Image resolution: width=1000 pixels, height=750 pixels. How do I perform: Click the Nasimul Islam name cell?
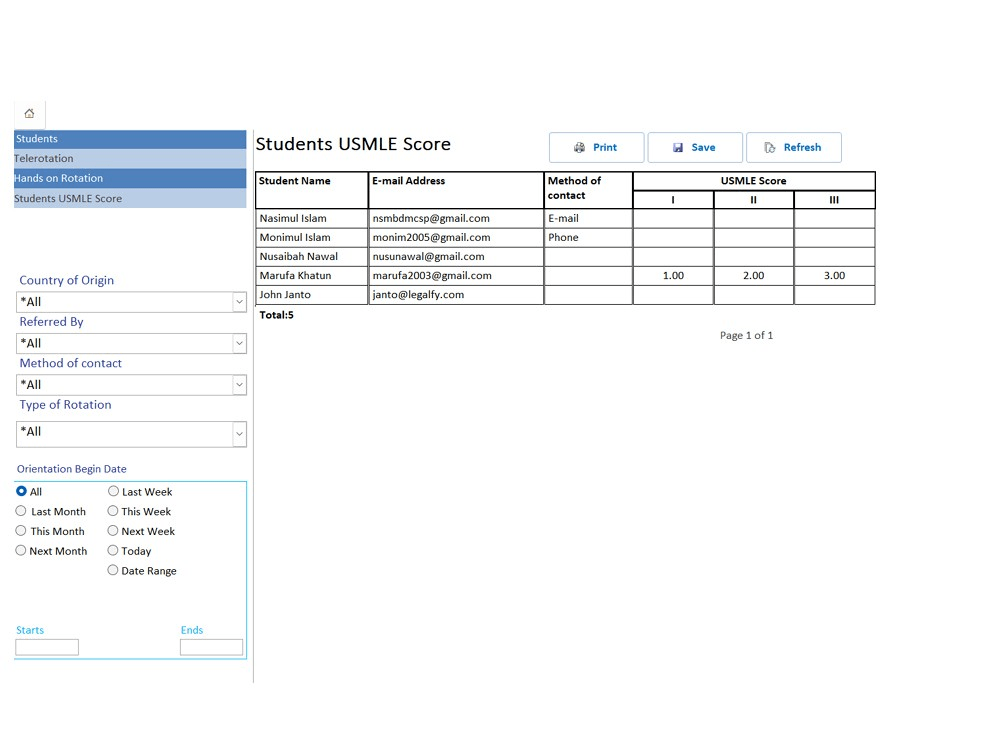pos(312,218)
